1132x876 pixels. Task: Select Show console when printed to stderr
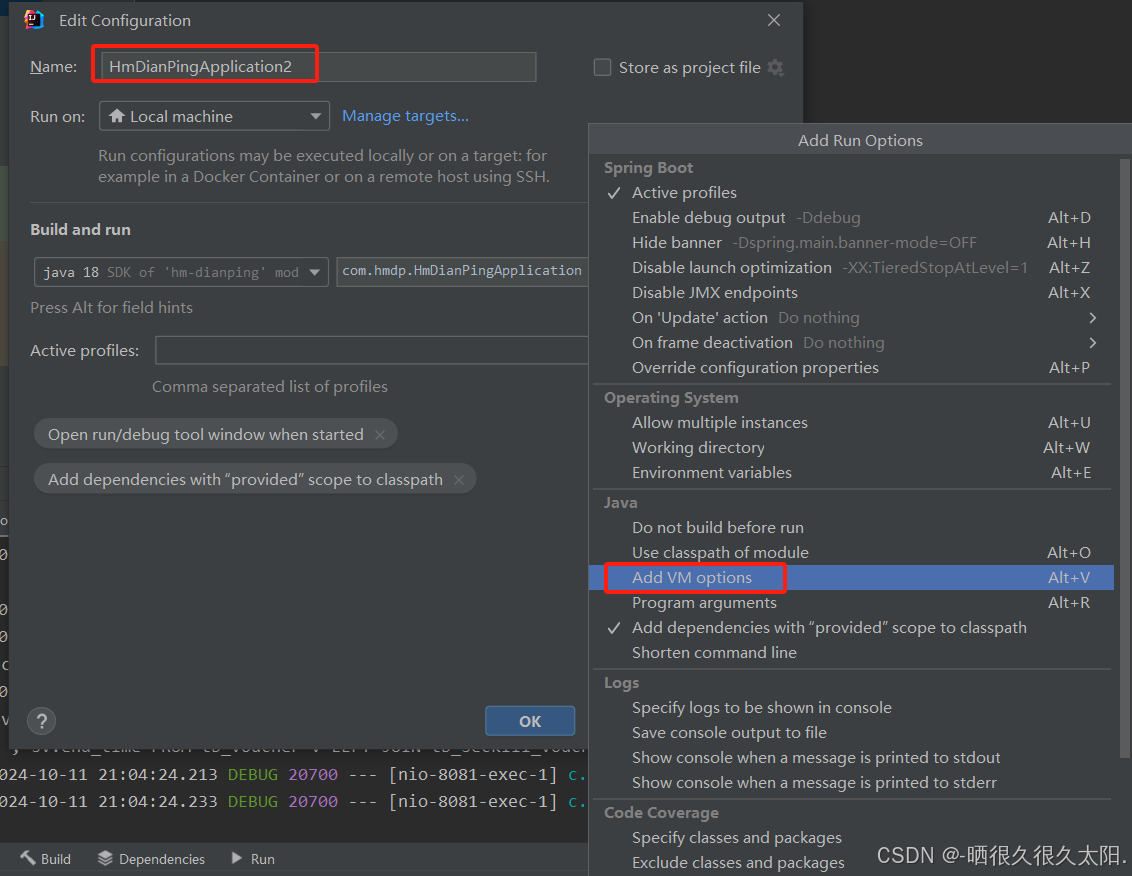[x=853, y=782]
